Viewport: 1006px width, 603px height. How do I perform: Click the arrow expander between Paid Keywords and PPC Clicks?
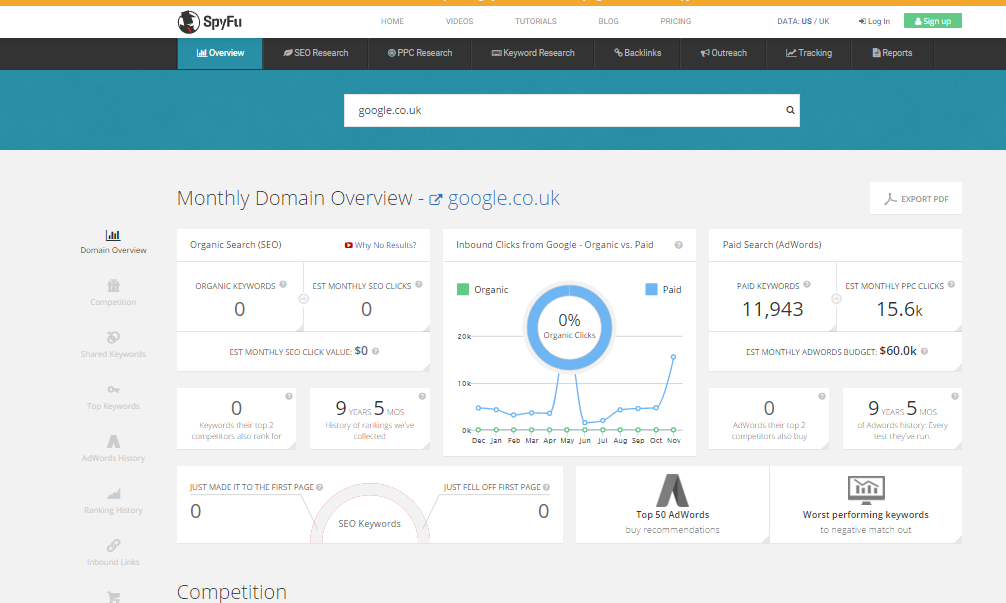coord(837,299)
